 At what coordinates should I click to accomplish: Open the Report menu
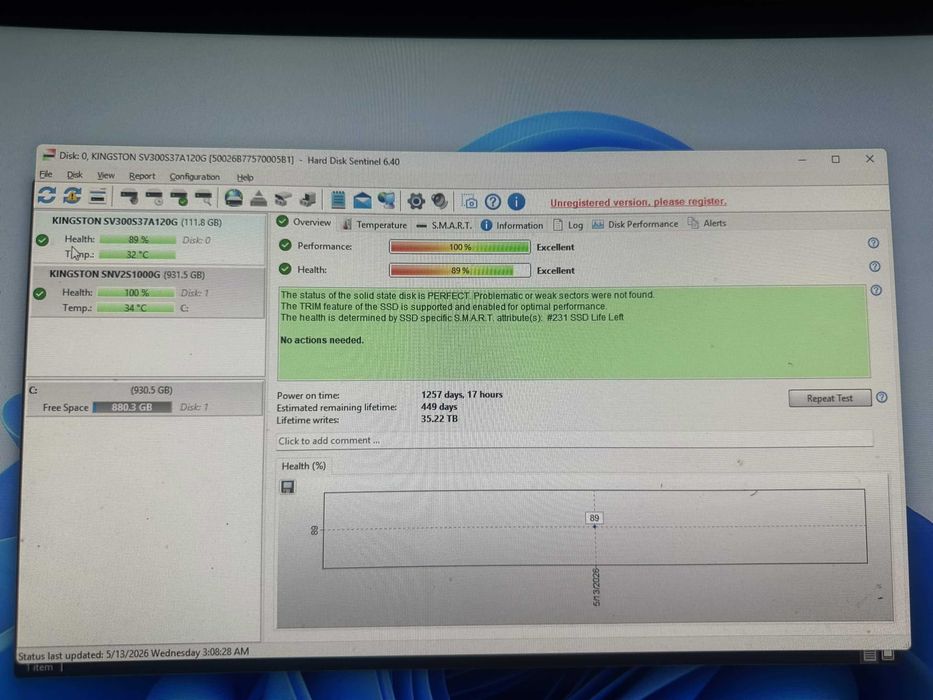tap(142, 176)
